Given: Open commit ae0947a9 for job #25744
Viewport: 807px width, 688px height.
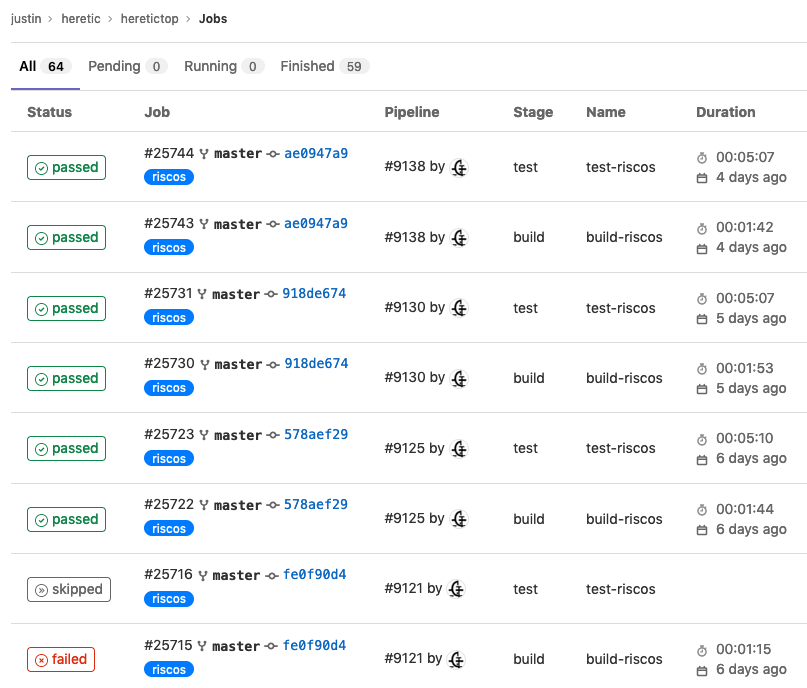Looking at the screenshot, I should 316,154.
